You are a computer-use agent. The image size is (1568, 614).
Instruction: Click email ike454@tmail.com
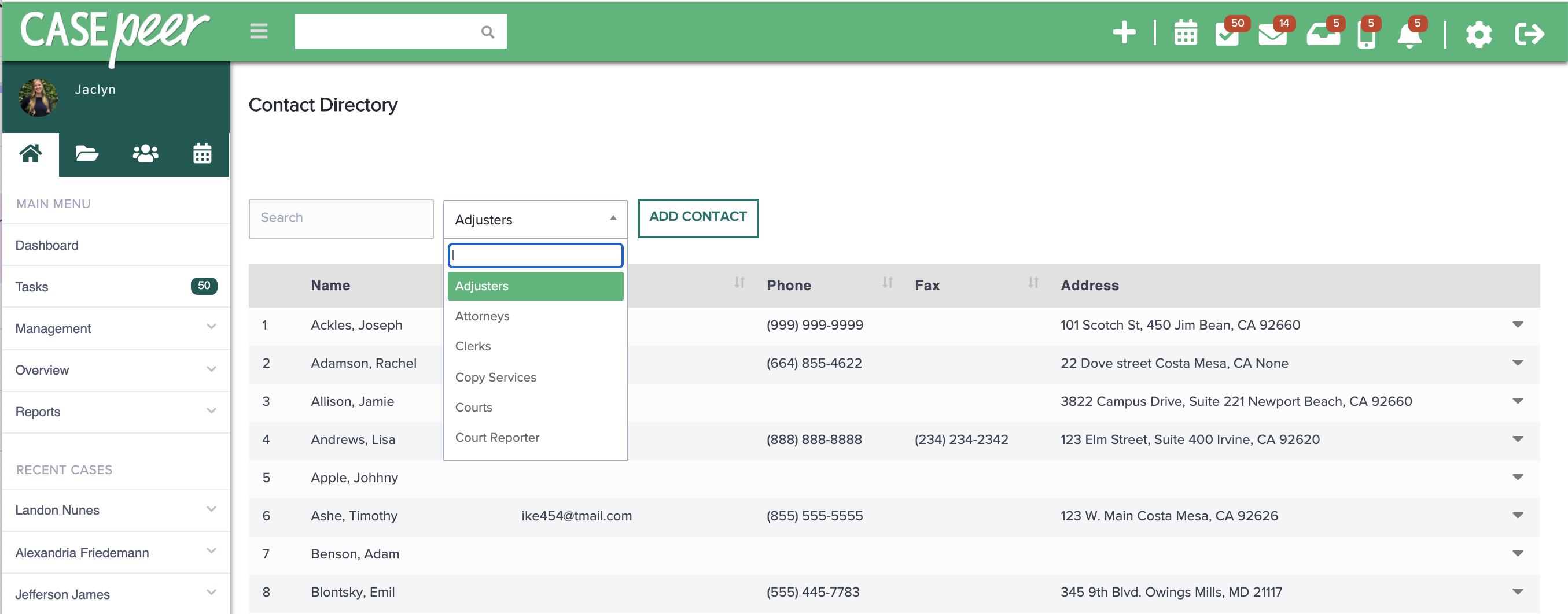(576, 516)
